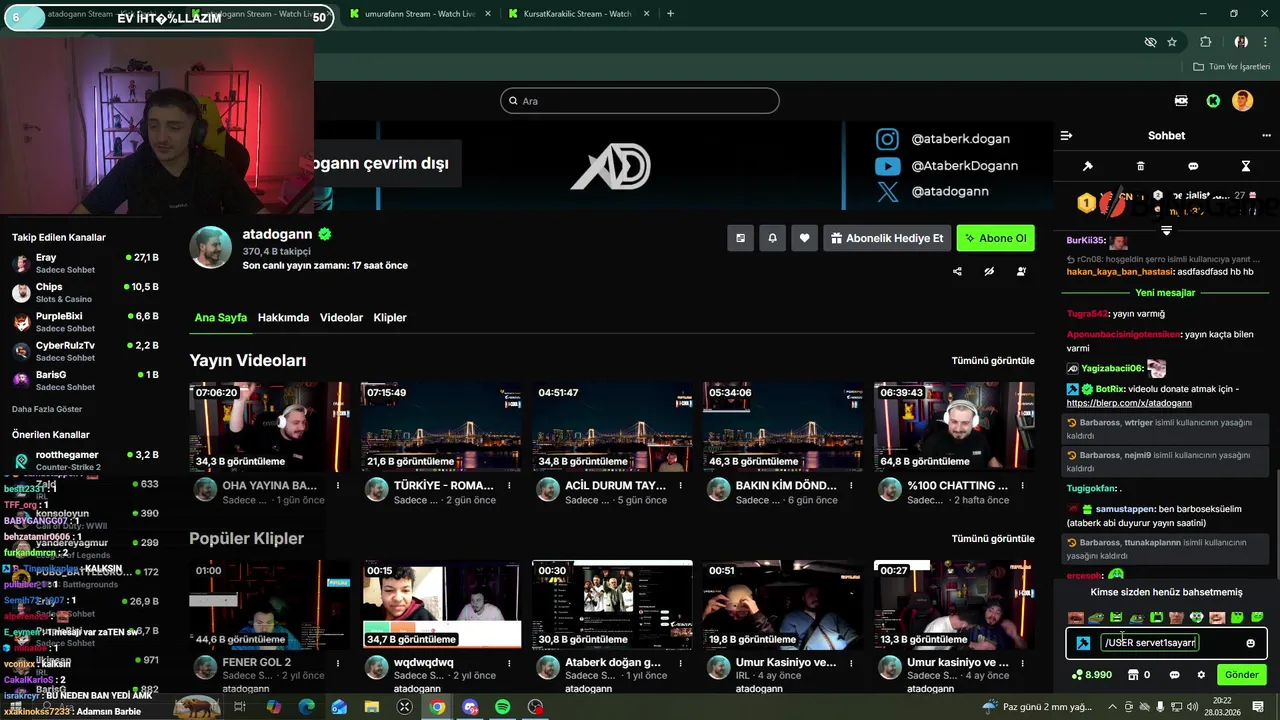Screen dimensions: 1280x720
Task: Toggle the heart follow button for atadogann
Action: [804, 238]
